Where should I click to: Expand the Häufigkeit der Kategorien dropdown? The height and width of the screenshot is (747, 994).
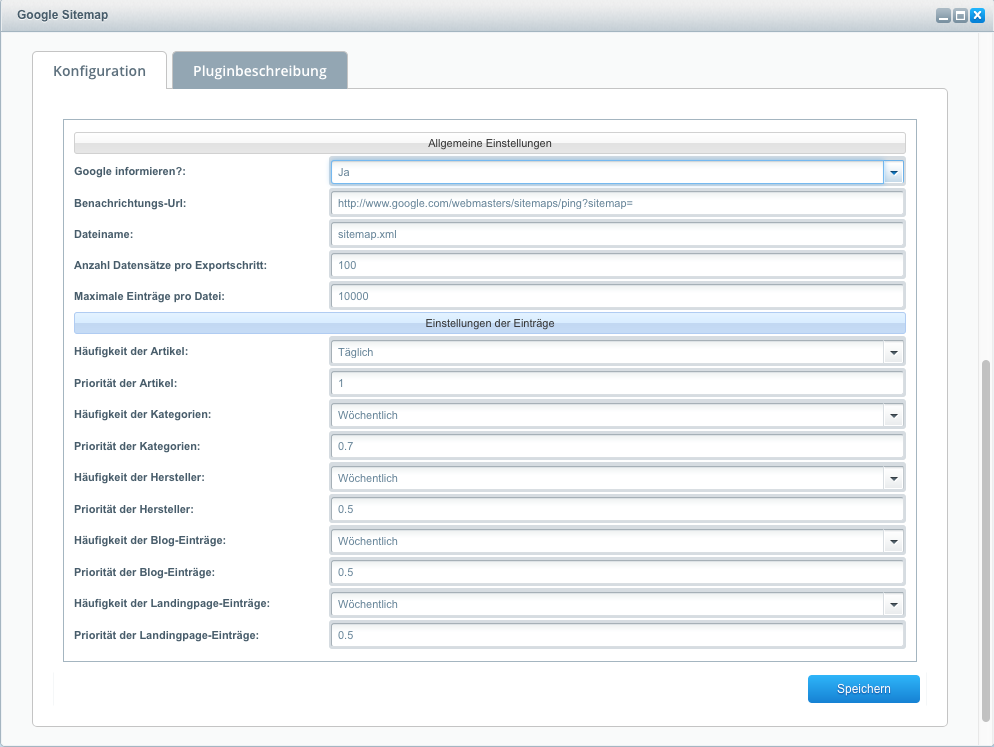[893, 415]
